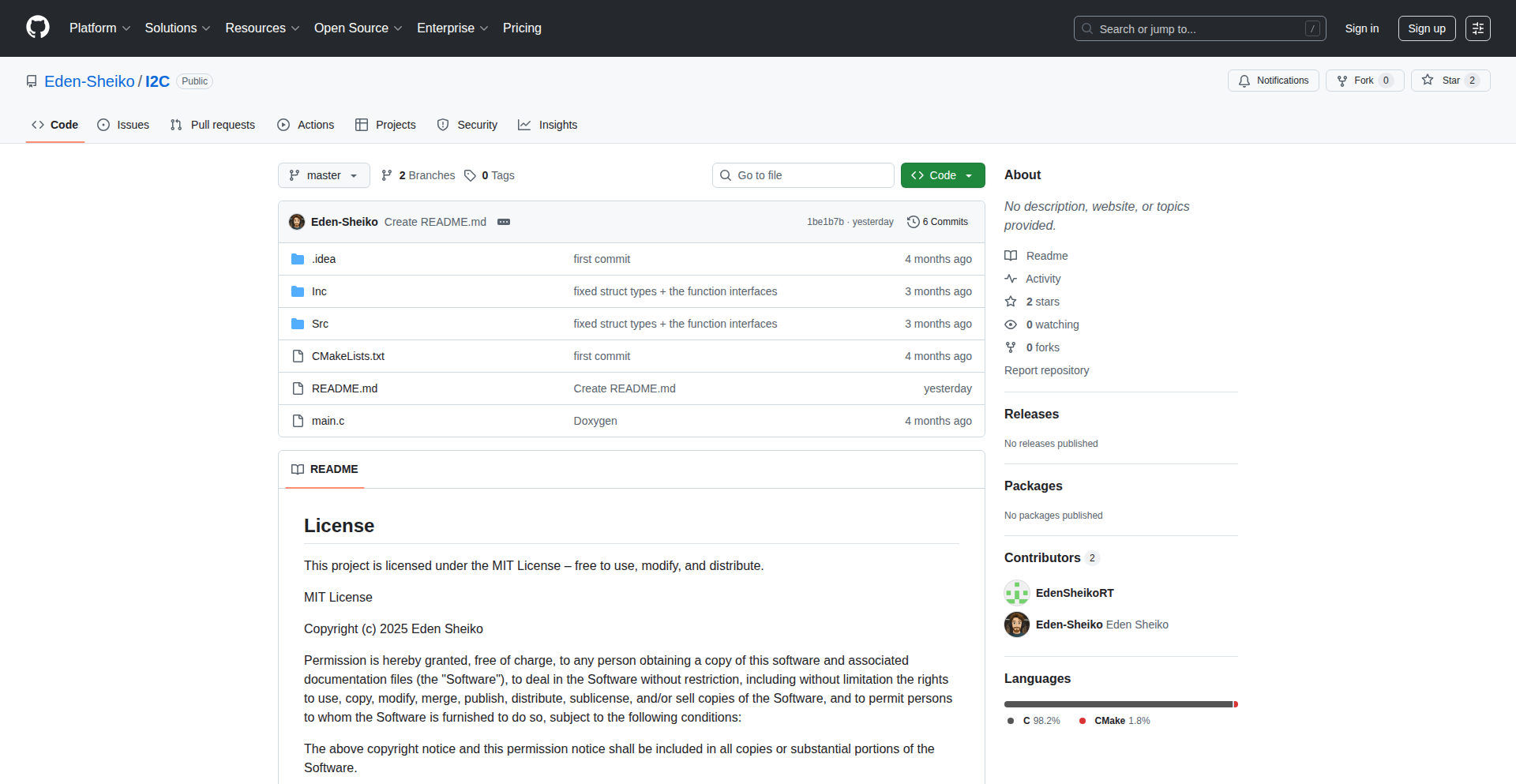Open the Activity link
The image size is (1516, 784).
1033,279
